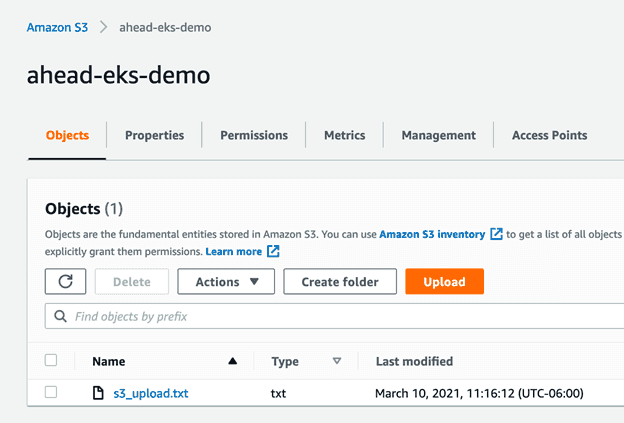Click the search magnifier icon in prefix field

(x=60, y=316)
